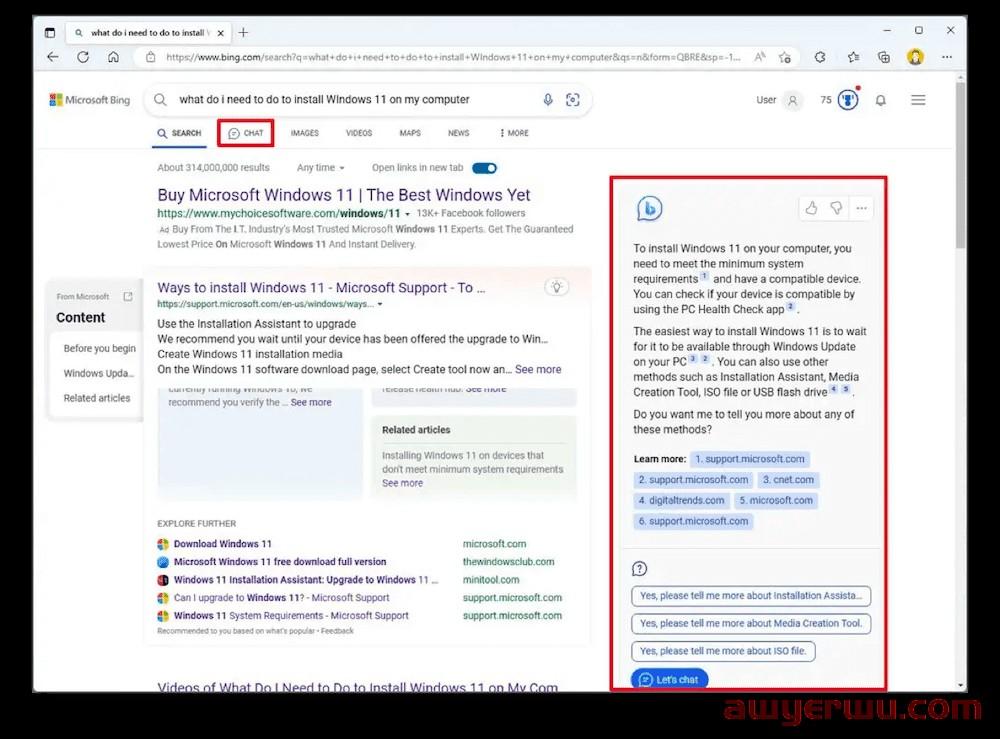Open Buy Microsoft Windows 11 ad link
The image size is (1000, 739).
click(x=344, y=194)
